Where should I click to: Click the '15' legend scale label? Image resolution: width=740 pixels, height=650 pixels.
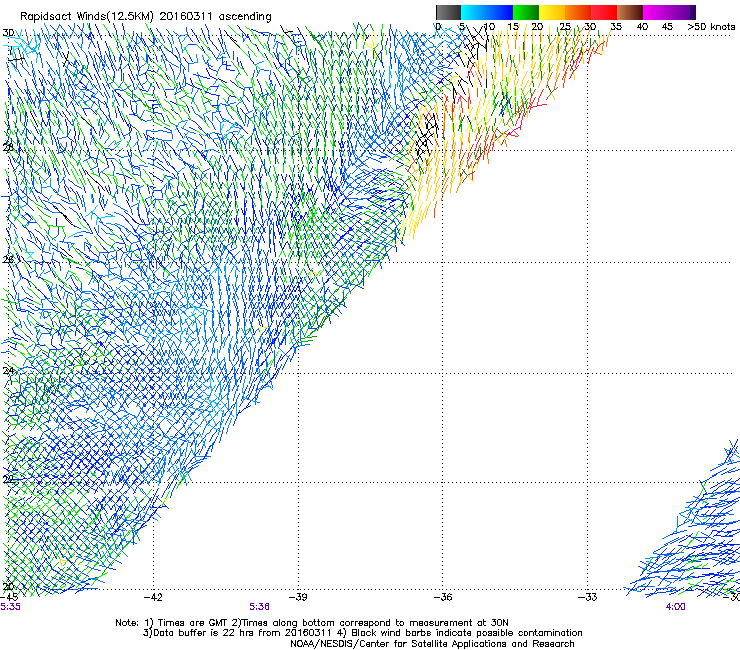point(513,26)
